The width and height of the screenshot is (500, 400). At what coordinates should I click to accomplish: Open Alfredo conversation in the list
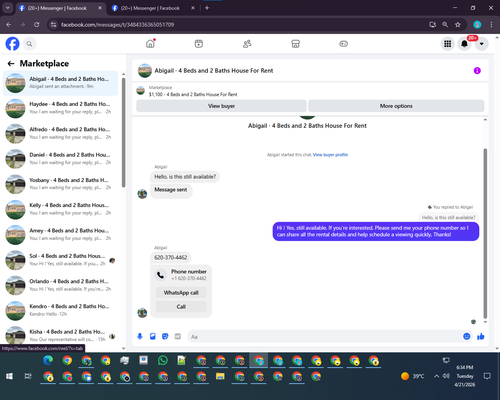pyautogui.click(x=60, y=134)
